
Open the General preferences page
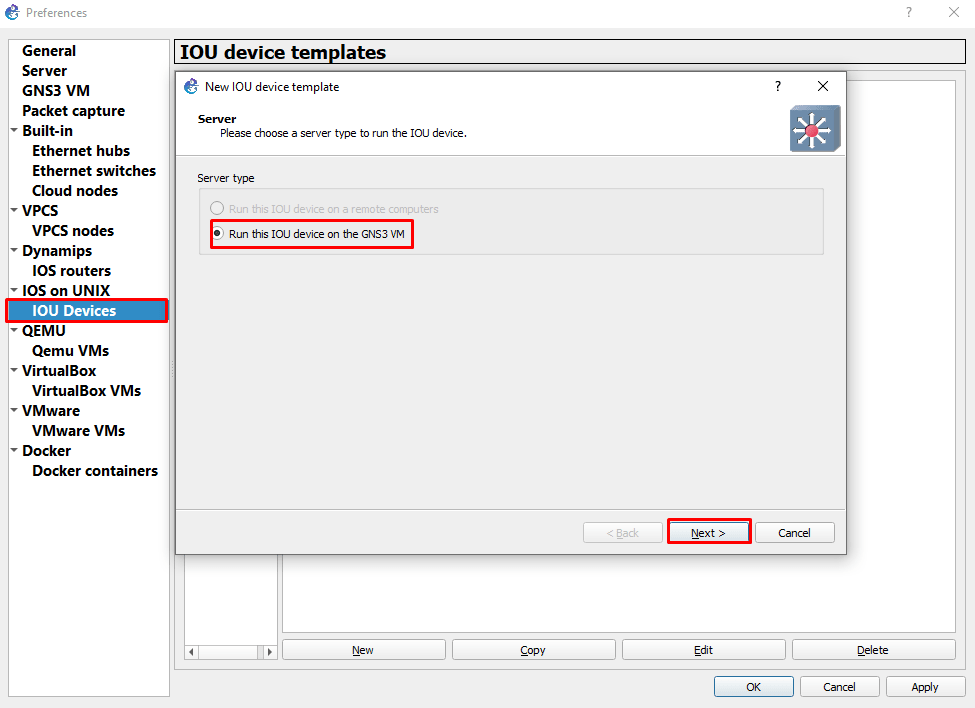49,51
